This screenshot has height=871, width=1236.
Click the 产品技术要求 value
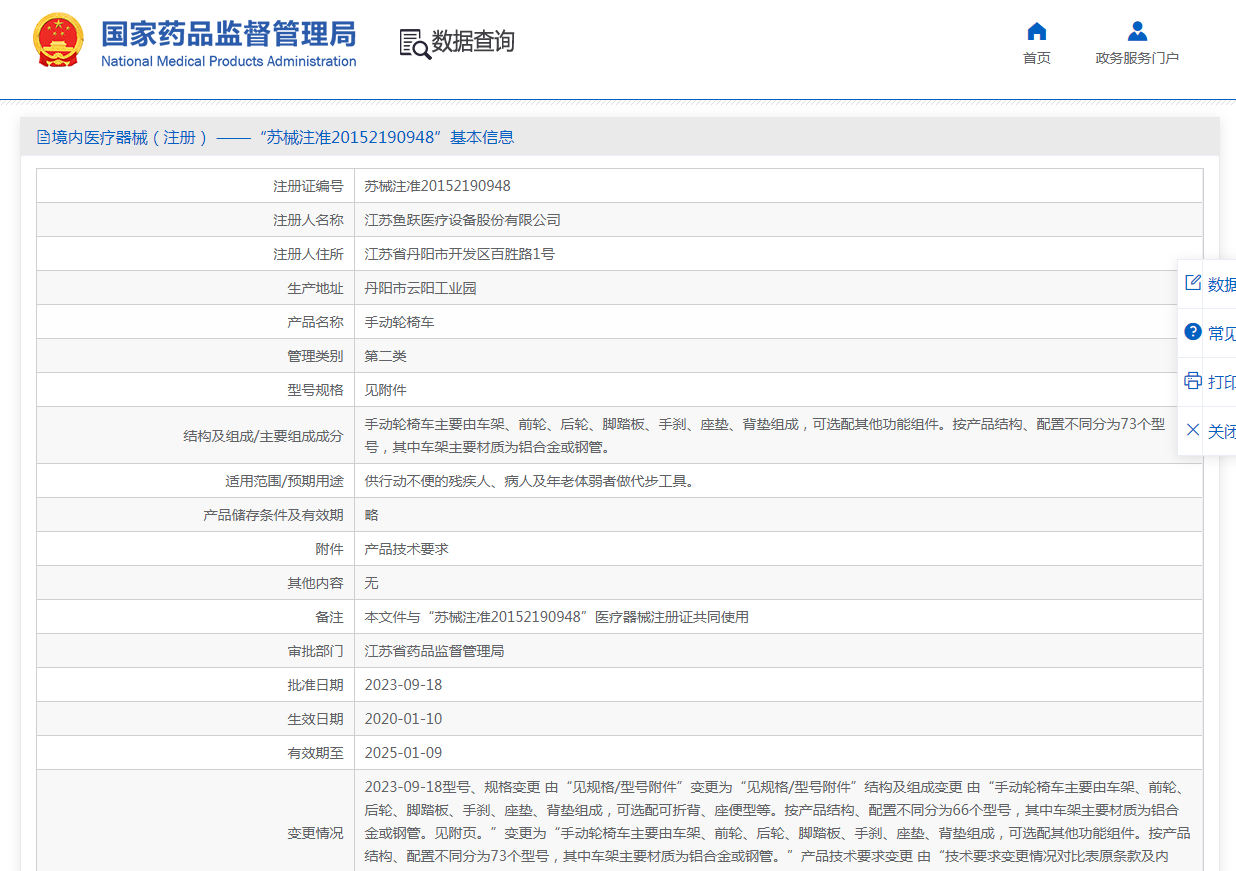(407, 549)
